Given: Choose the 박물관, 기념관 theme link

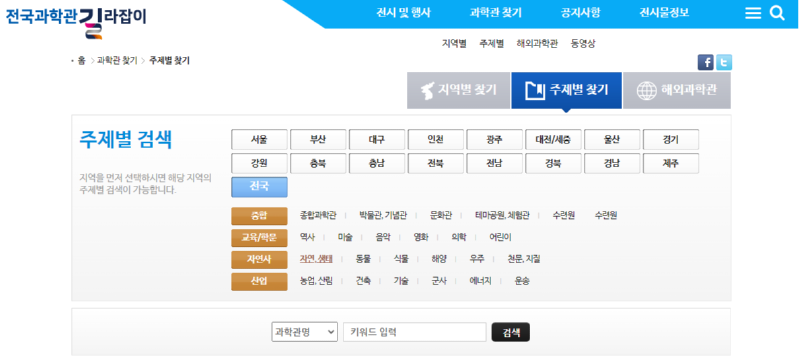Looking at the screenshot, I should [x=383, y=215].
